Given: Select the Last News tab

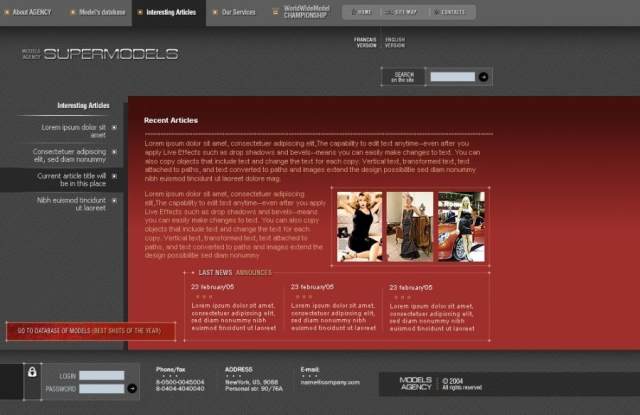Looking at the screenshot, I should tap(215, 273).
